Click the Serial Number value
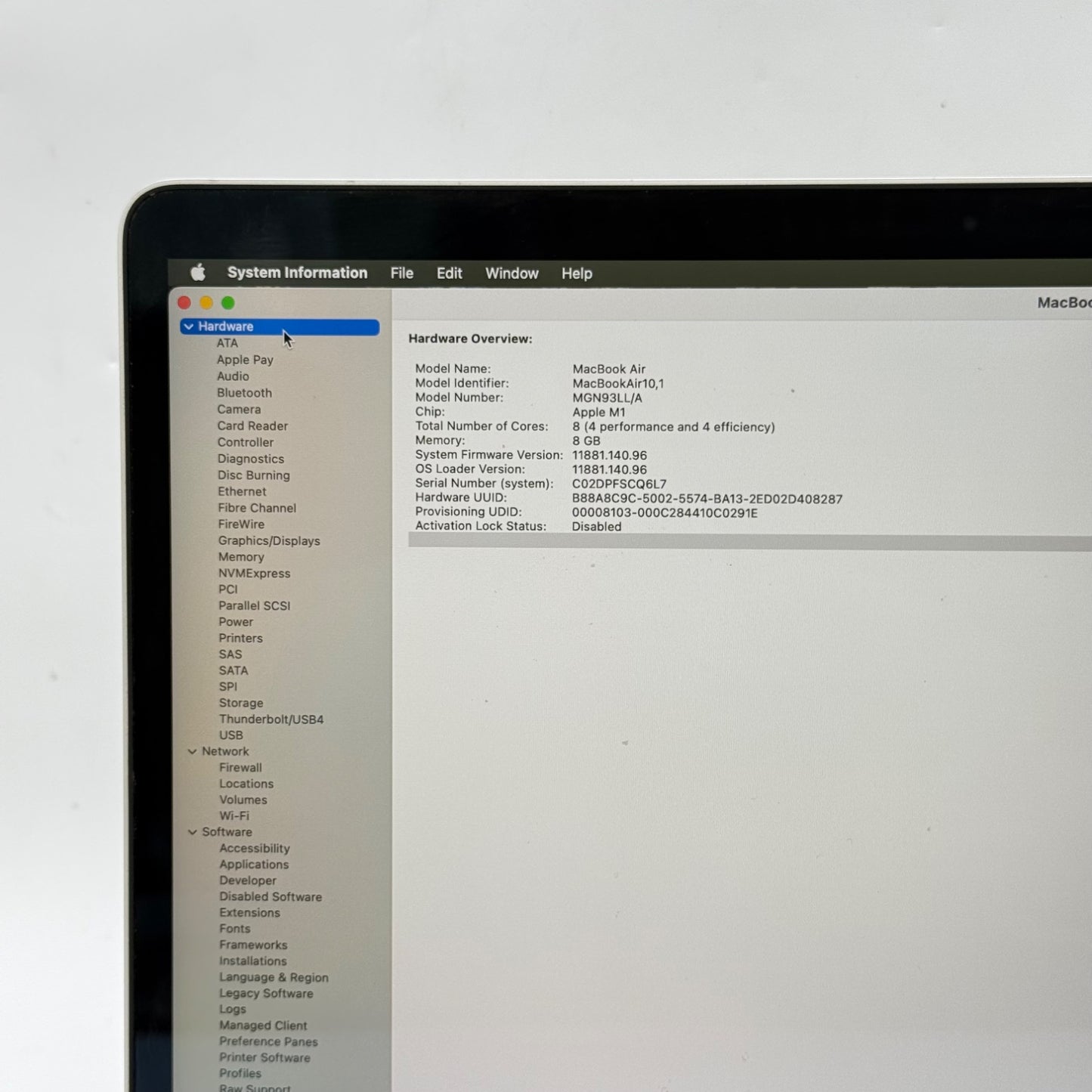The height and width of the screenshot is (1092, 1092). coord(619,484)
